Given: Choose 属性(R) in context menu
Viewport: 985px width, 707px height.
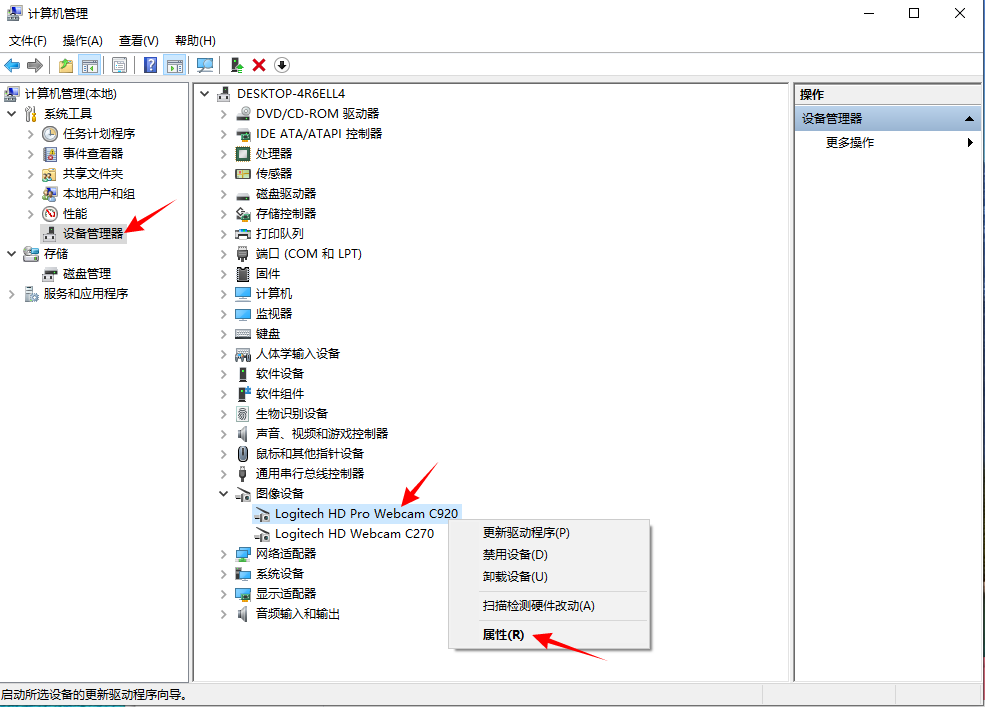Looking at the screenshot, I should [549, 635].
